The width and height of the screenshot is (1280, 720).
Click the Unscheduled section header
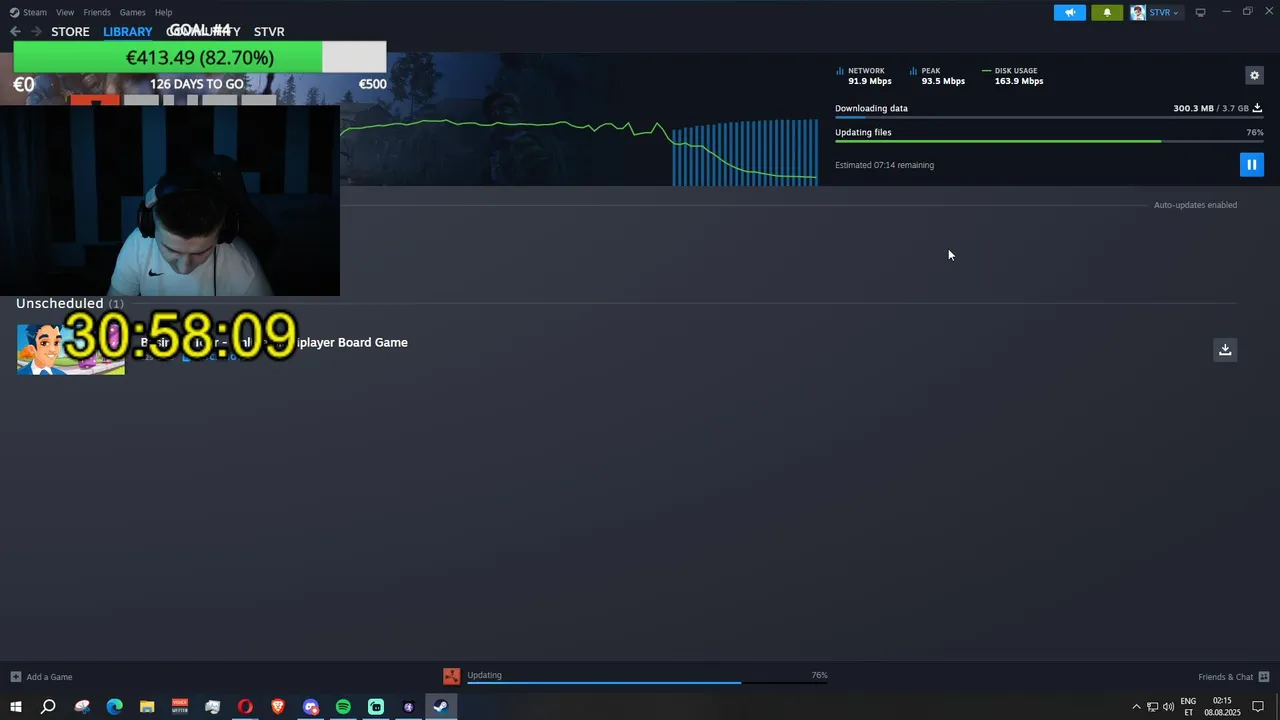click(x=70, y=303)
